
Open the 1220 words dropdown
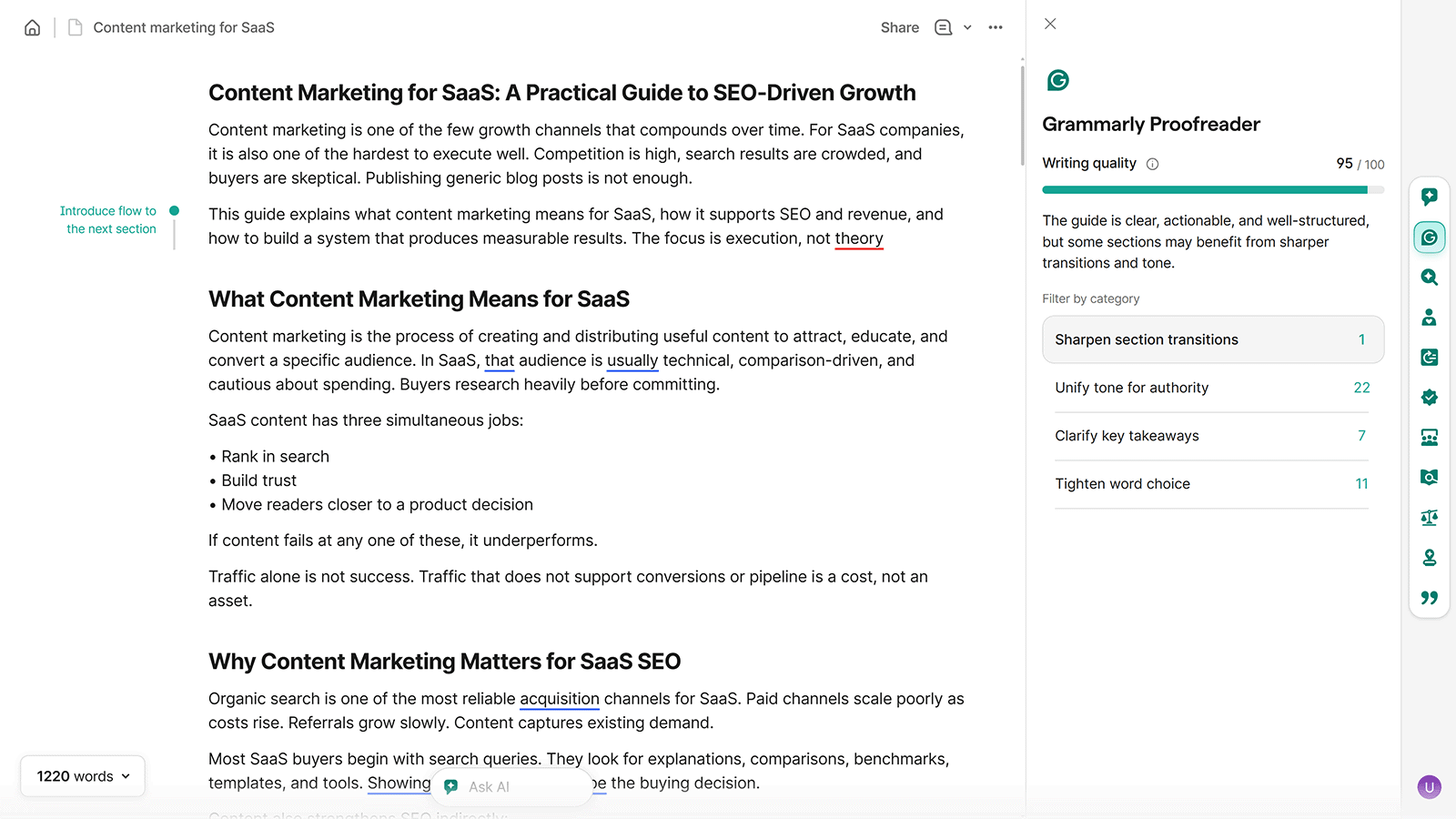82,775
